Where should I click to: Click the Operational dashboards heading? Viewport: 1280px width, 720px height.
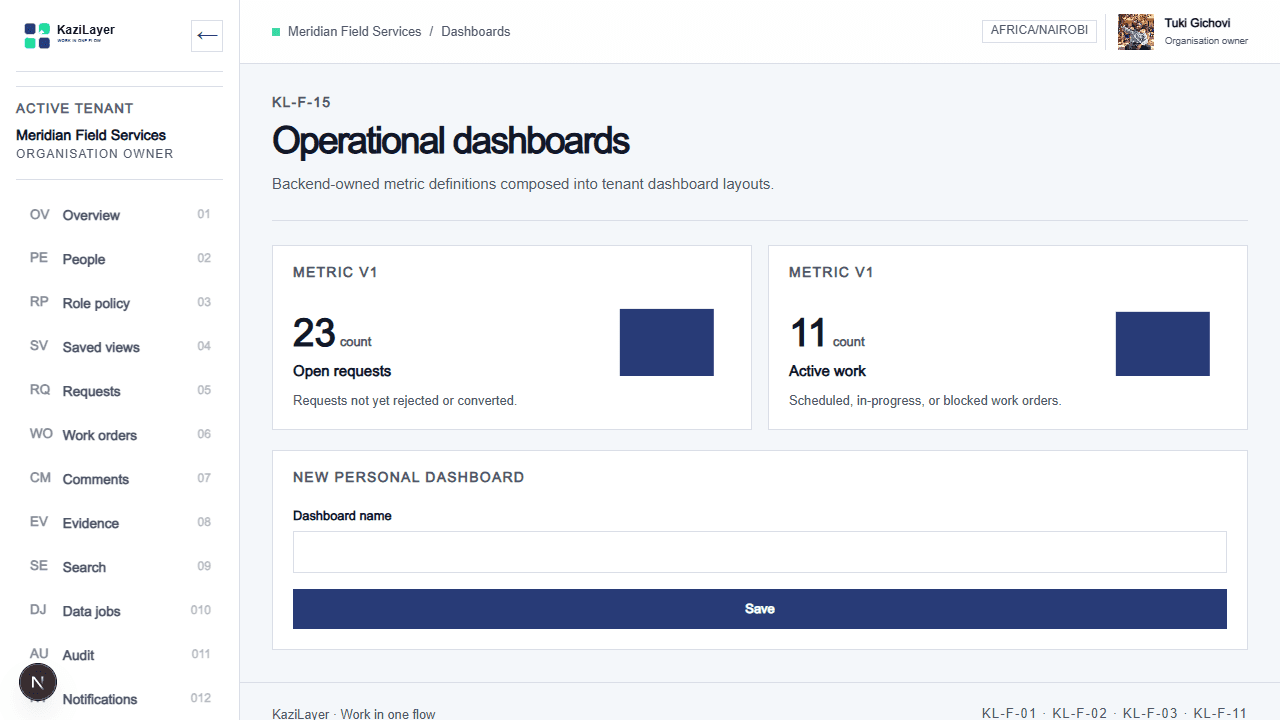(451, 141)
